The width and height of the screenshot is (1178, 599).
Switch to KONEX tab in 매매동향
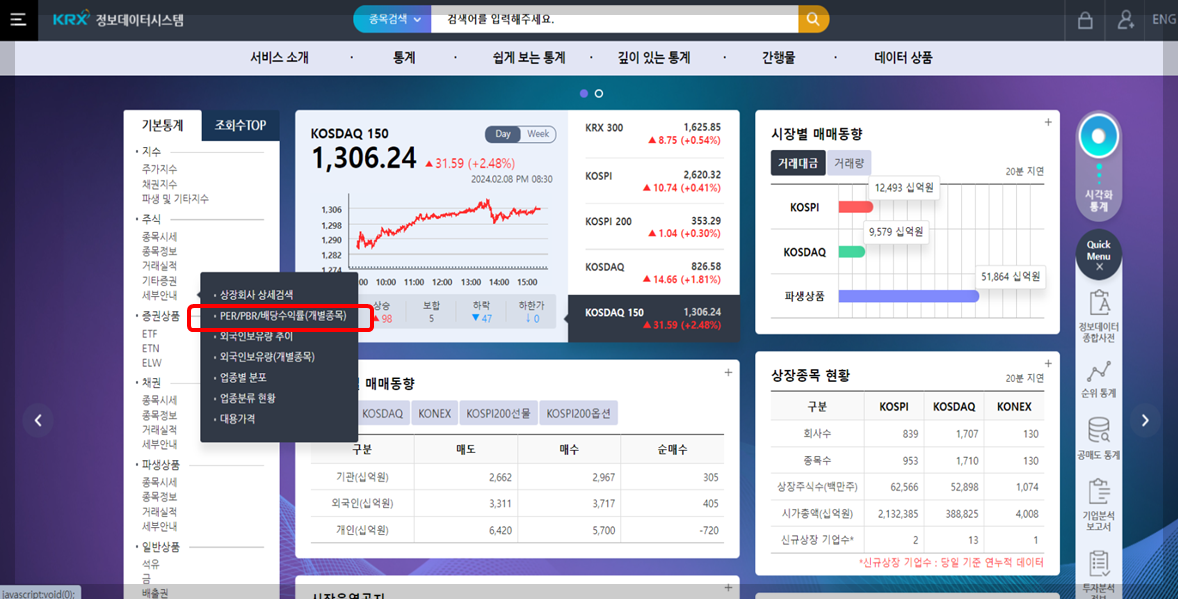[434, 413]
